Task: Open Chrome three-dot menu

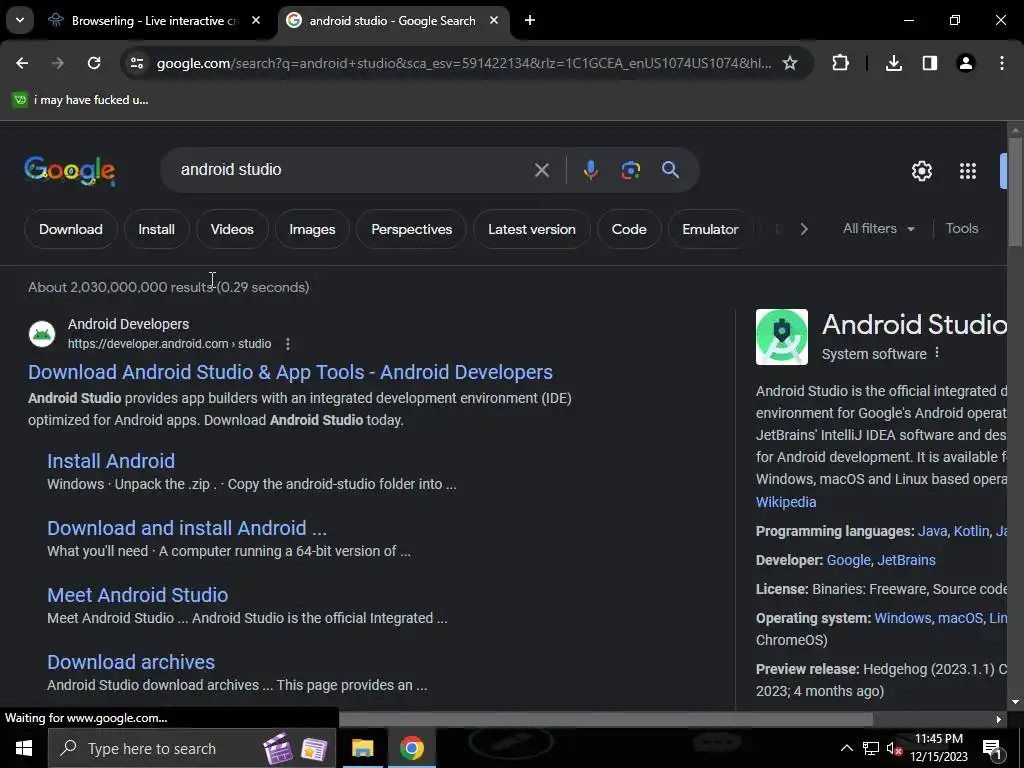Action: pos(1002,63)
